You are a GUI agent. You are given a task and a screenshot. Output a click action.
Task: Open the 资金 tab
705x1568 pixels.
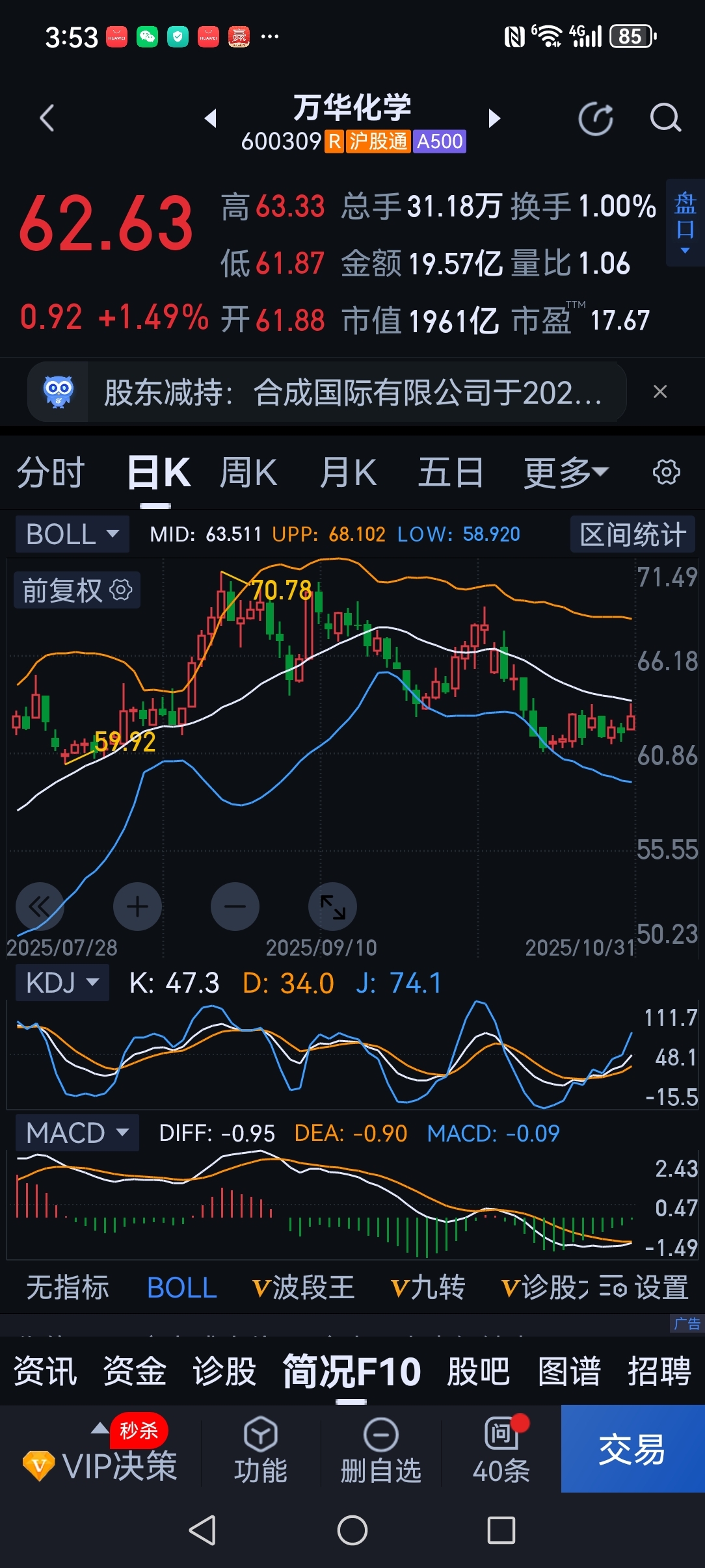coord(135,1372)
